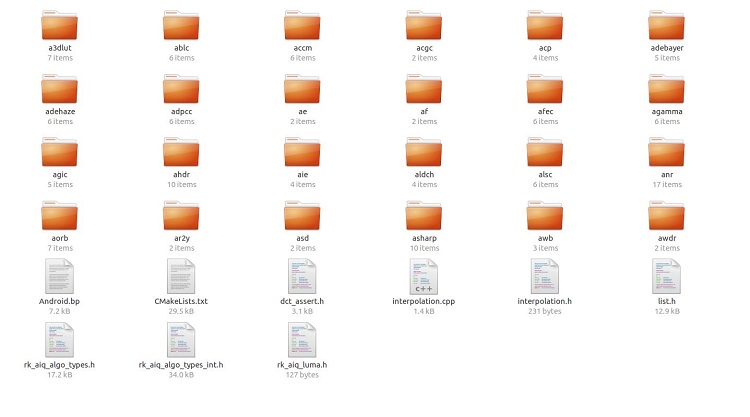The width and height of the screenshot is (750, 417).
Task: Select the Android.bp file icon
Action: pyautogui.click(x=59, y=276)
